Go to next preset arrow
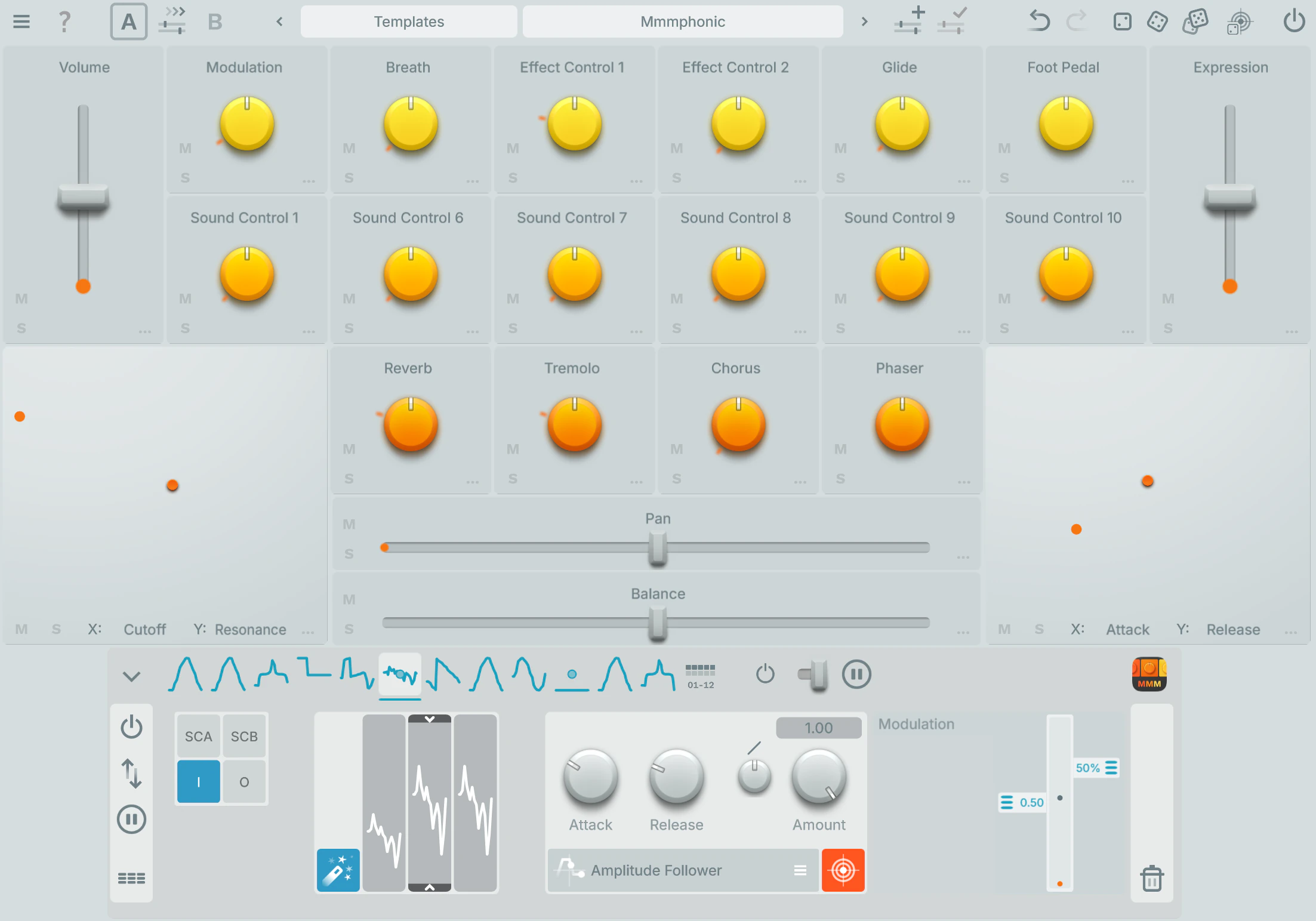 pos(864,22)
